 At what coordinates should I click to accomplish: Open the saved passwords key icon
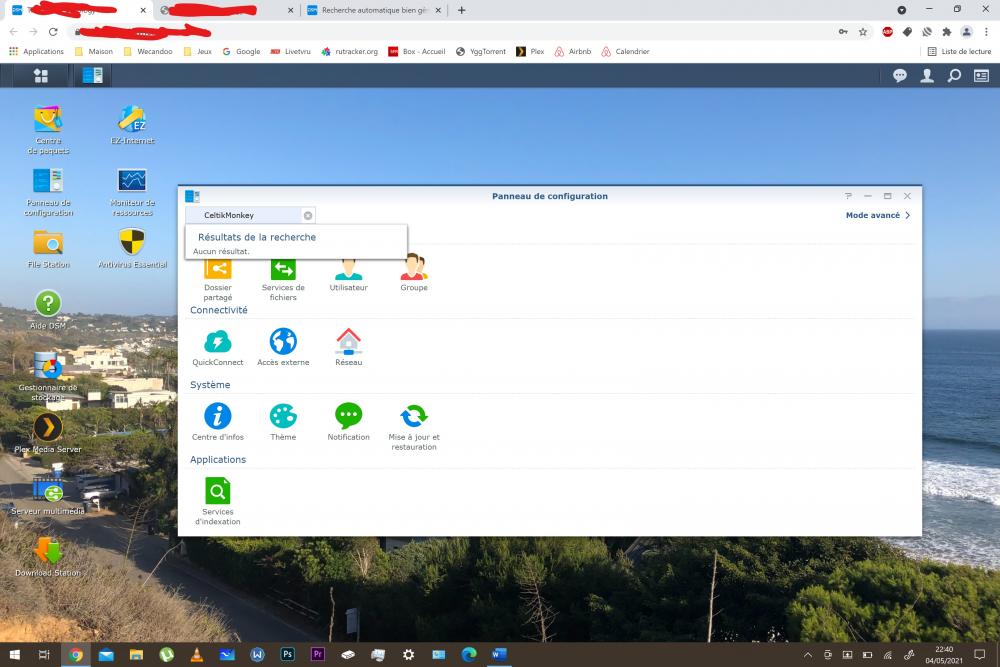pyautogui.click(x=843, y=31)
